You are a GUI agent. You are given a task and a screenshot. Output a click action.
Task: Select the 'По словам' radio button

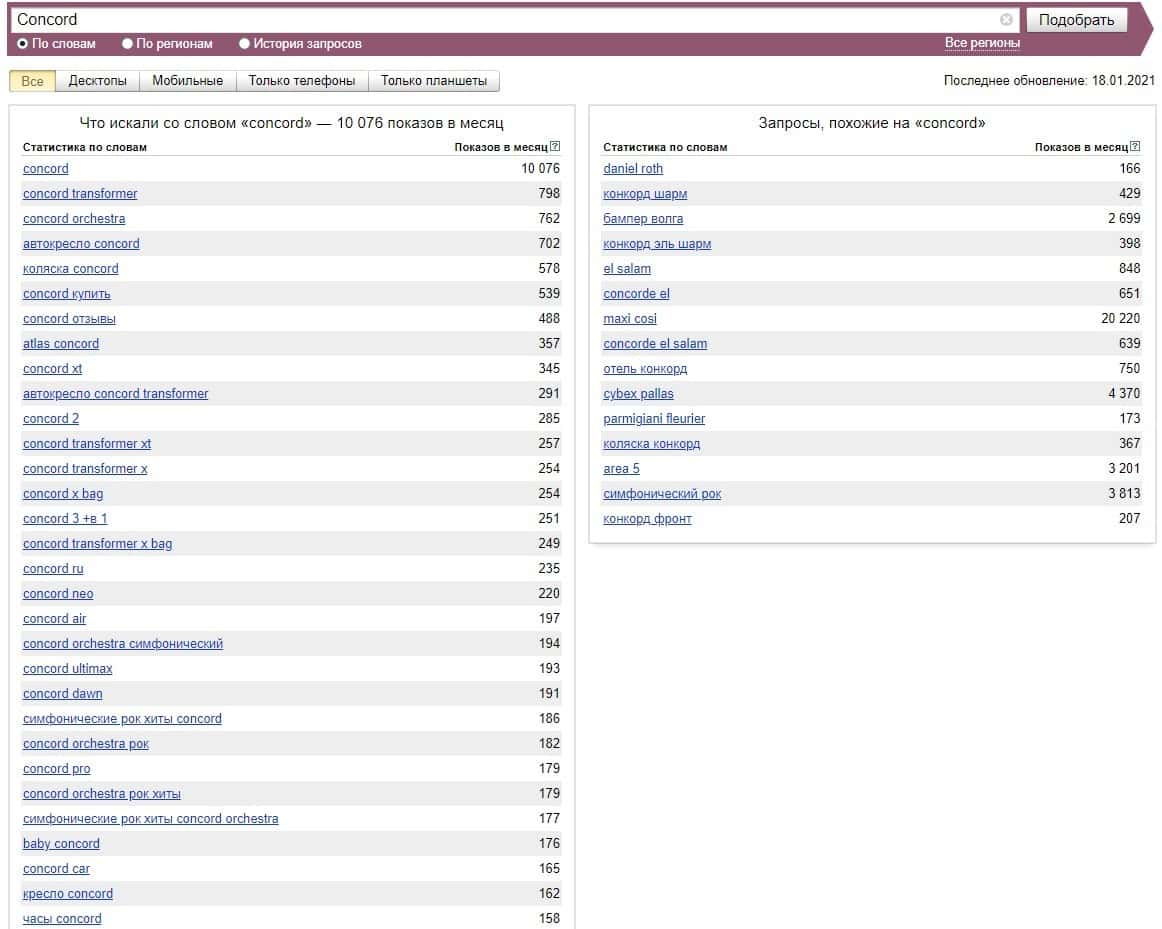coord(23,44)
